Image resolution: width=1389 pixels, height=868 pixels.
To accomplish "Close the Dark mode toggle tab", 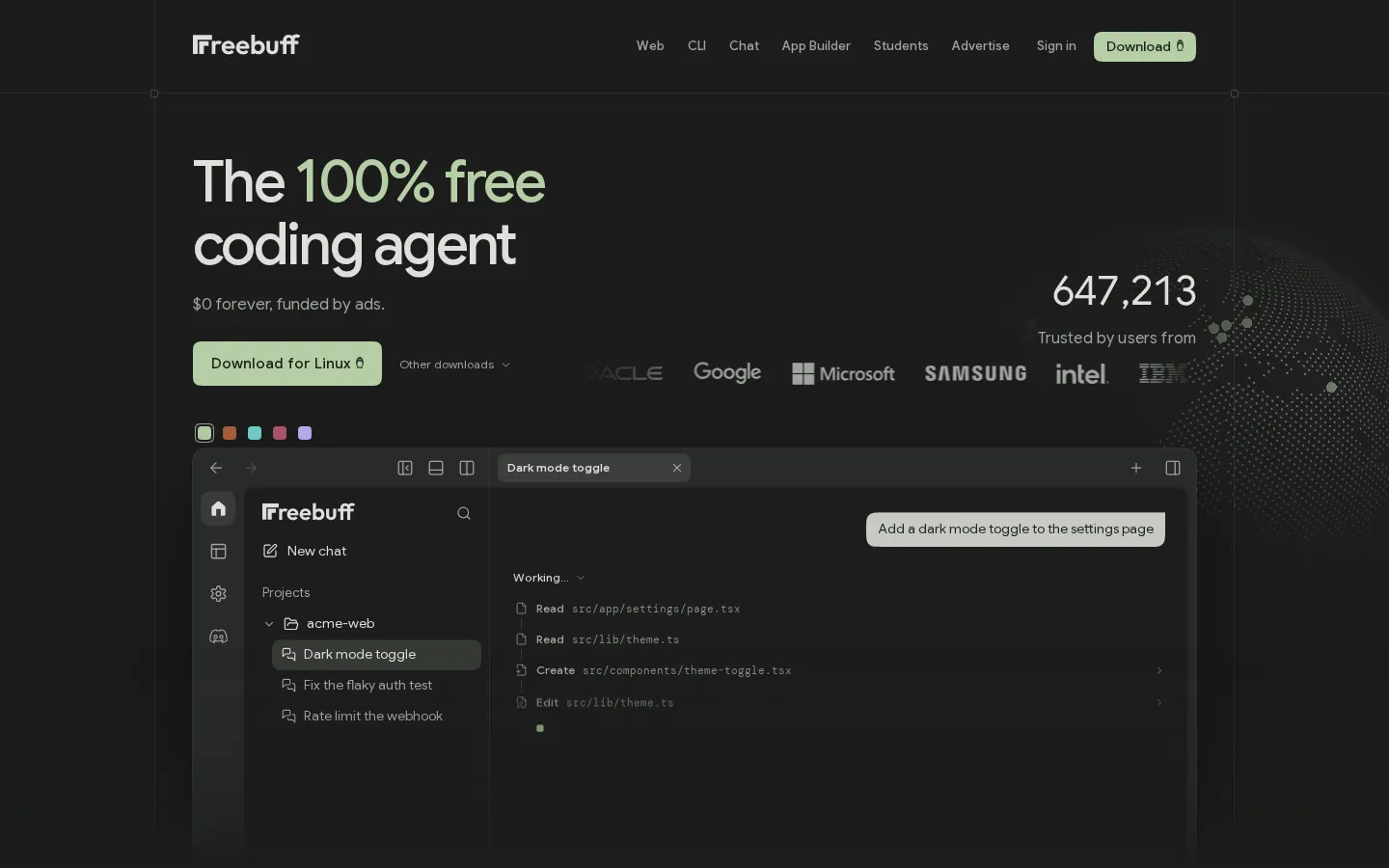I will point(677,468).
